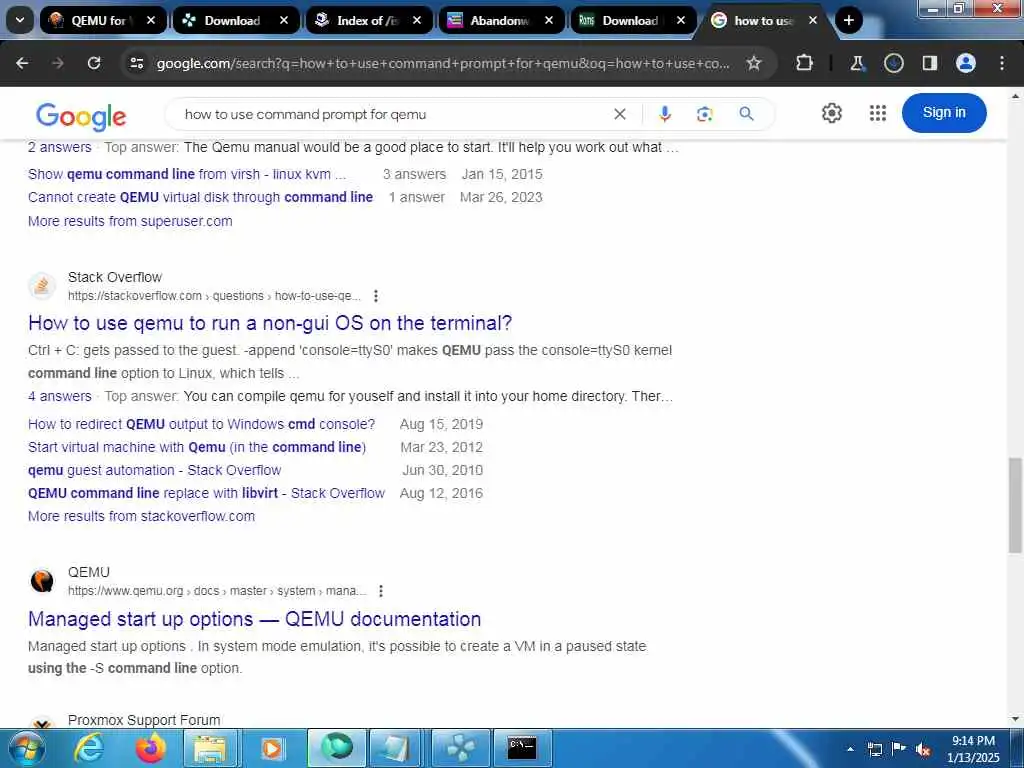Viewport: 1024px width, 768px height.
Task: Expand the tab search dropdown
Action: (20, 20)
